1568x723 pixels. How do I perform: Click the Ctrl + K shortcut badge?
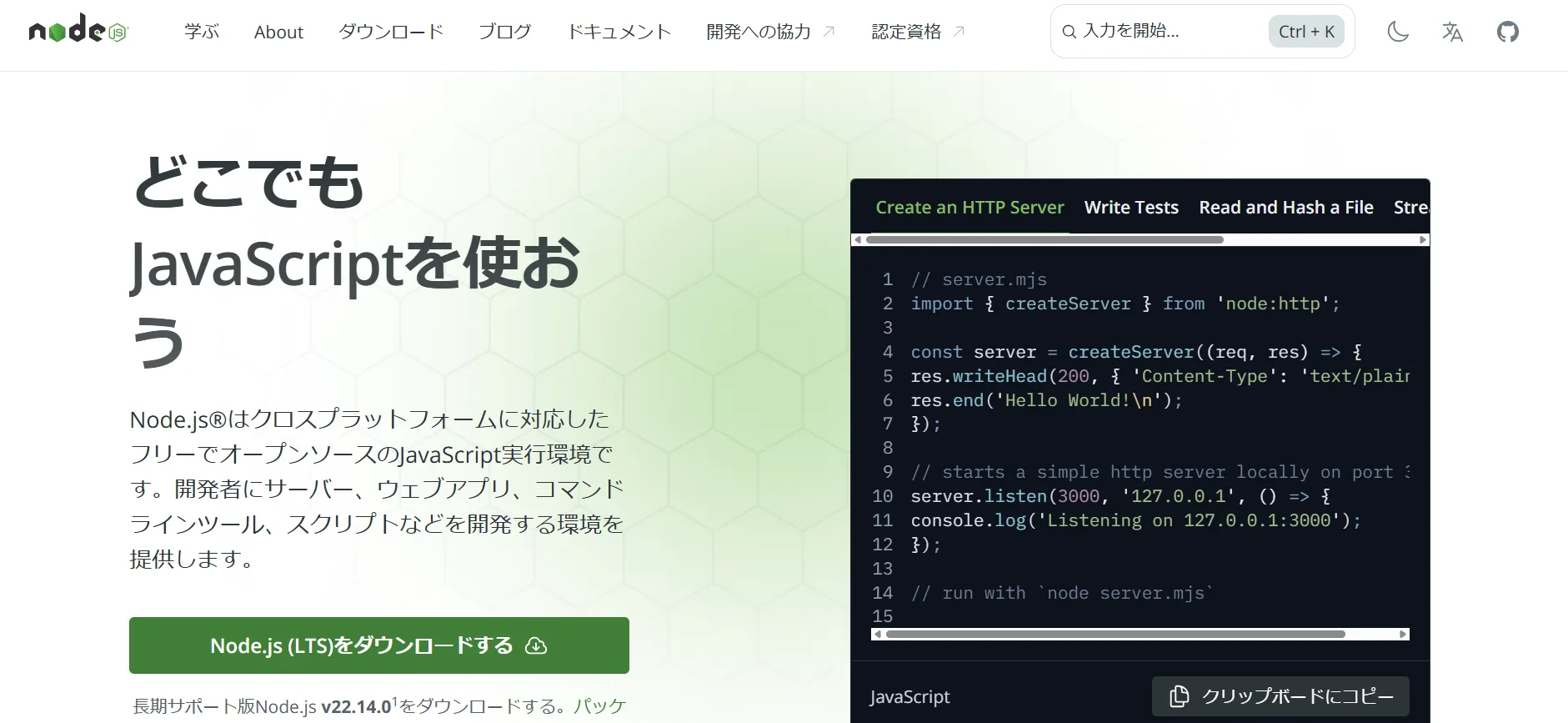[1306, 32]
